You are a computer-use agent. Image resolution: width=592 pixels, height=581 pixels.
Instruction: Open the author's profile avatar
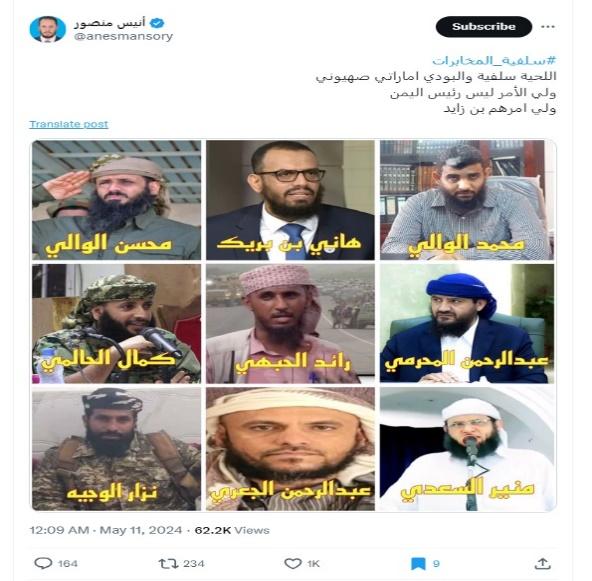pos(48,29)
